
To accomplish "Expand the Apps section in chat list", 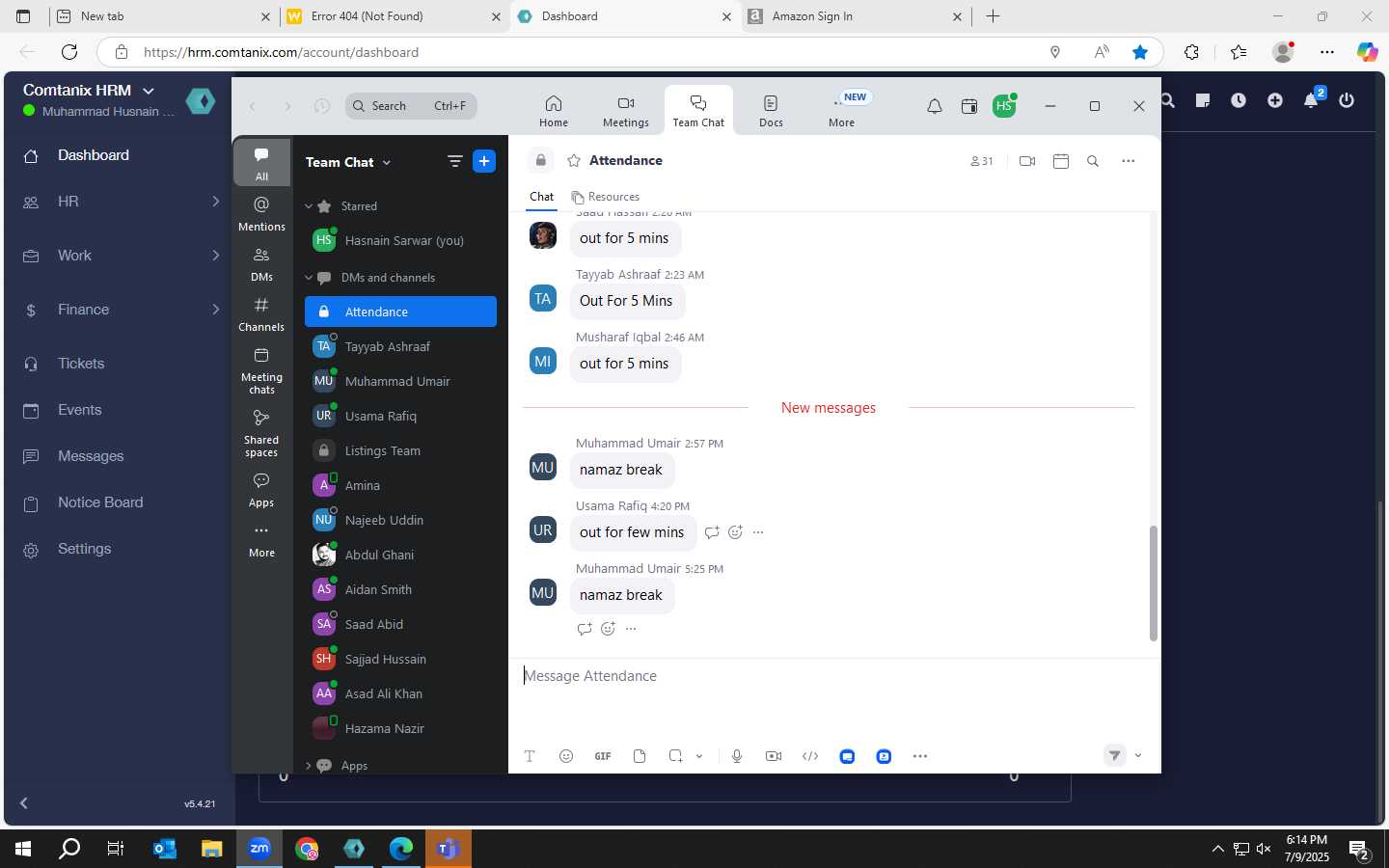I will [309, 766].
